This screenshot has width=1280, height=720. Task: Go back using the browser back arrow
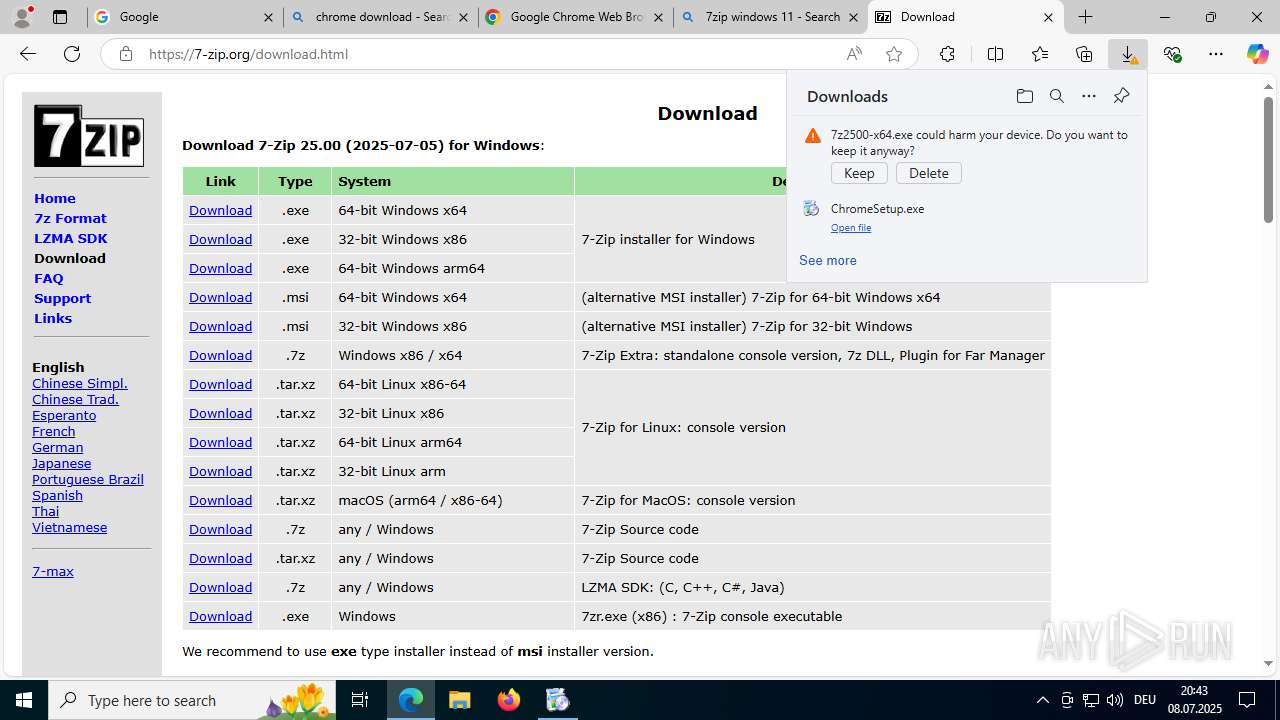click(x=28, y=54)
